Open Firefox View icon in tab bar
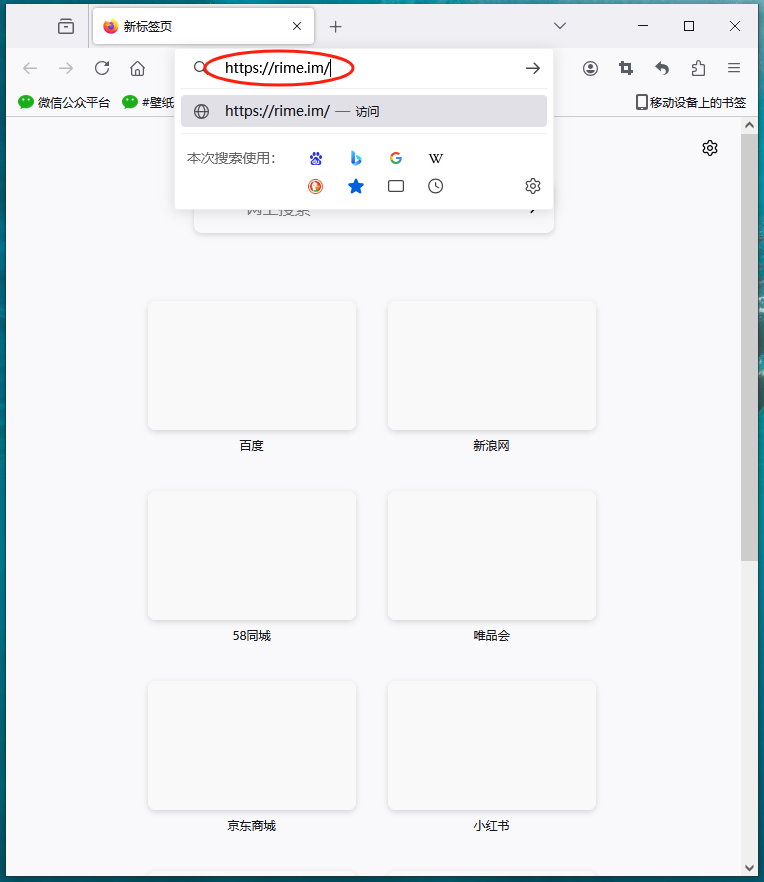This screenshot has width=764, height=882. tap(66, 26)
